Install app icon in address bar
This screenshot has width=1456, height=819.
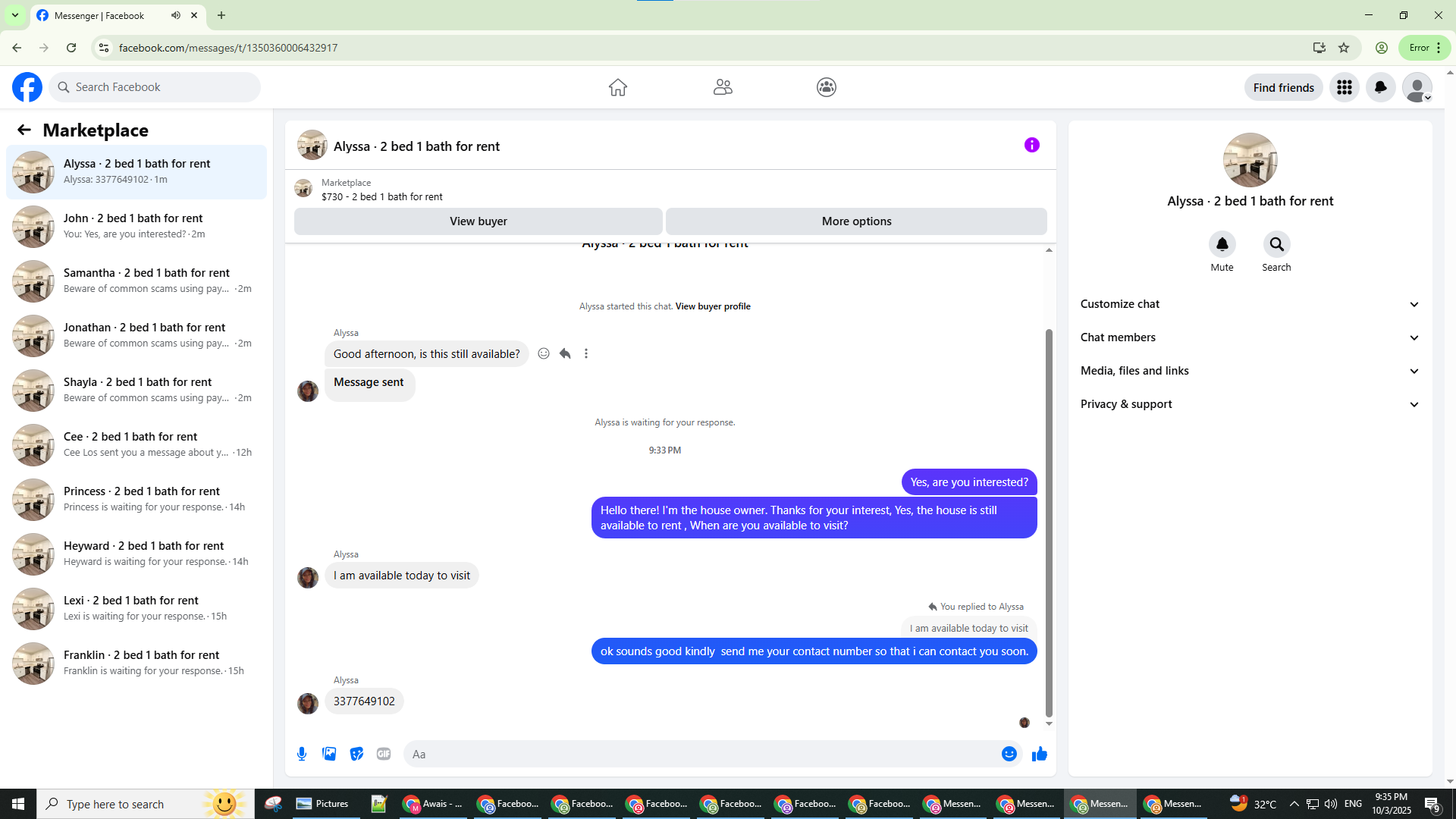coord(1319,48)
